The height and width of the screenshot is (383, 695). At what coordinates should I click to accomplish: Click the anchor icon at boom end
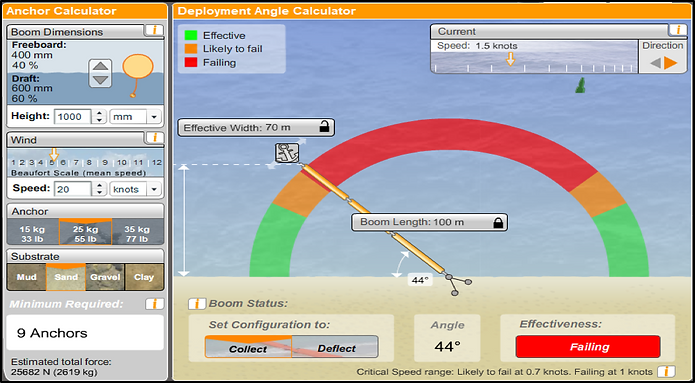(287, 153)
